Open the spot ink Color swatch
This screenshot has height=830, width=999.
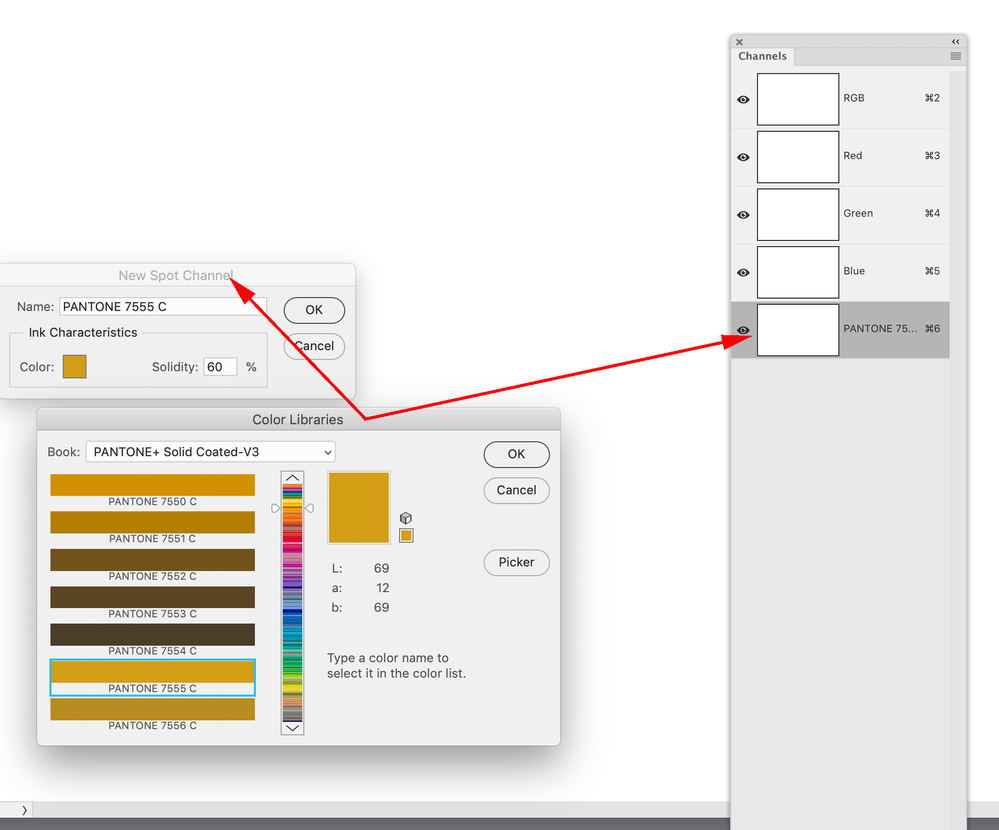click(75, 367)
